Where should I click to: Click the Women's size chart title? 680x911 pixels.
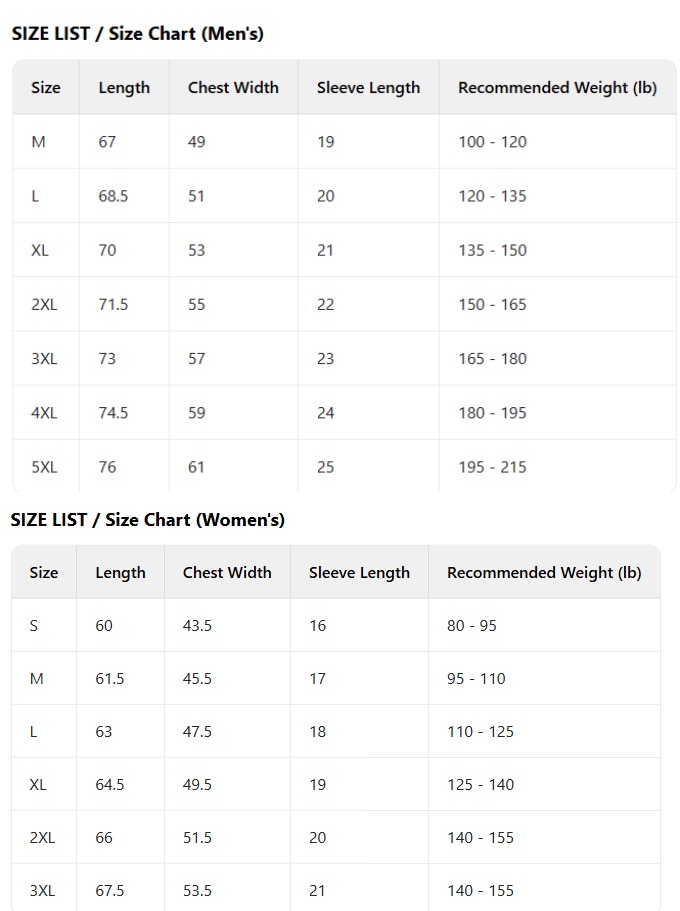point(147,520)
